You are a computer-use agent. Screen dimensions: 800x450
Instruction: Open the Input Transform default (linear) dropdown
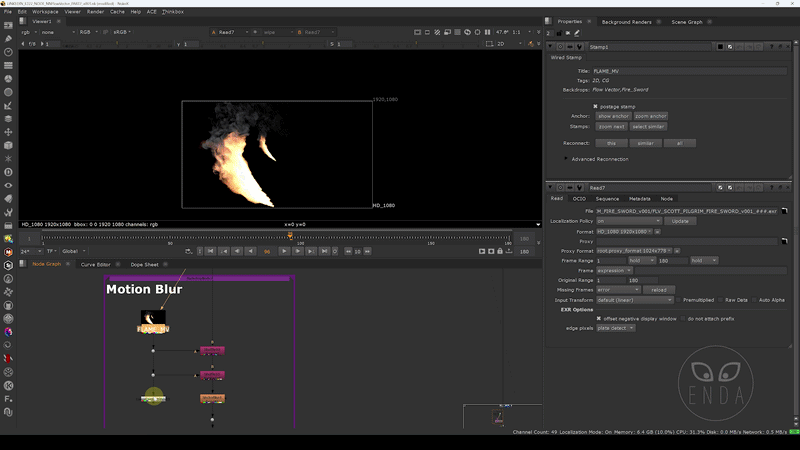point(635,300)
